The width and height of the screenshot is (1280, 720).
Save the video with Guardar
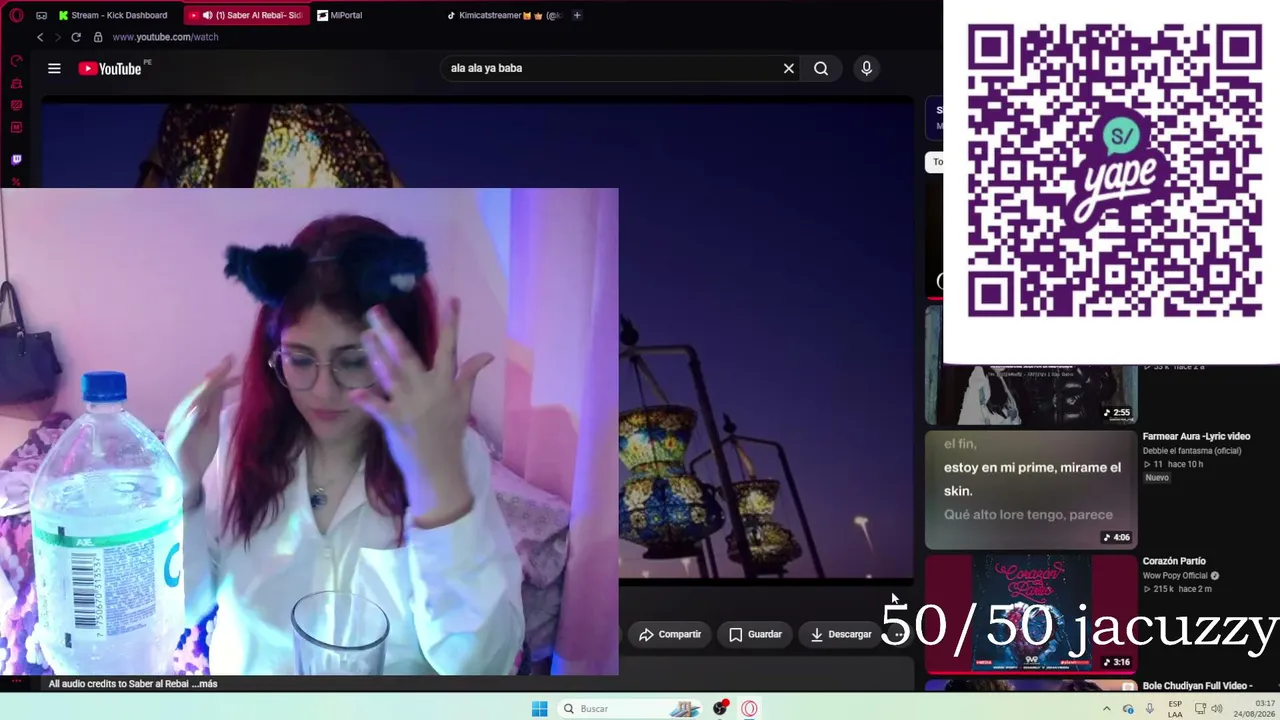coord(755,634)
